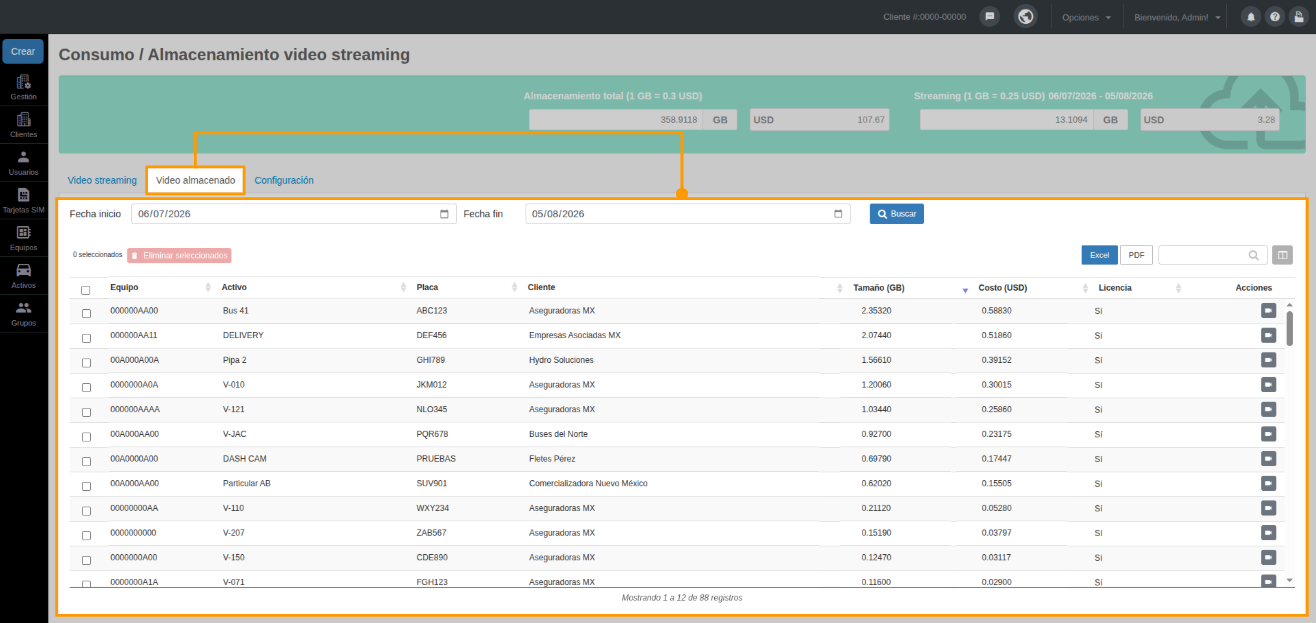Image resolution: width=1316 pixels, height=623 pixels.
Task: Tick the Pipa 2 row checkbox
Action: (86, 362)
